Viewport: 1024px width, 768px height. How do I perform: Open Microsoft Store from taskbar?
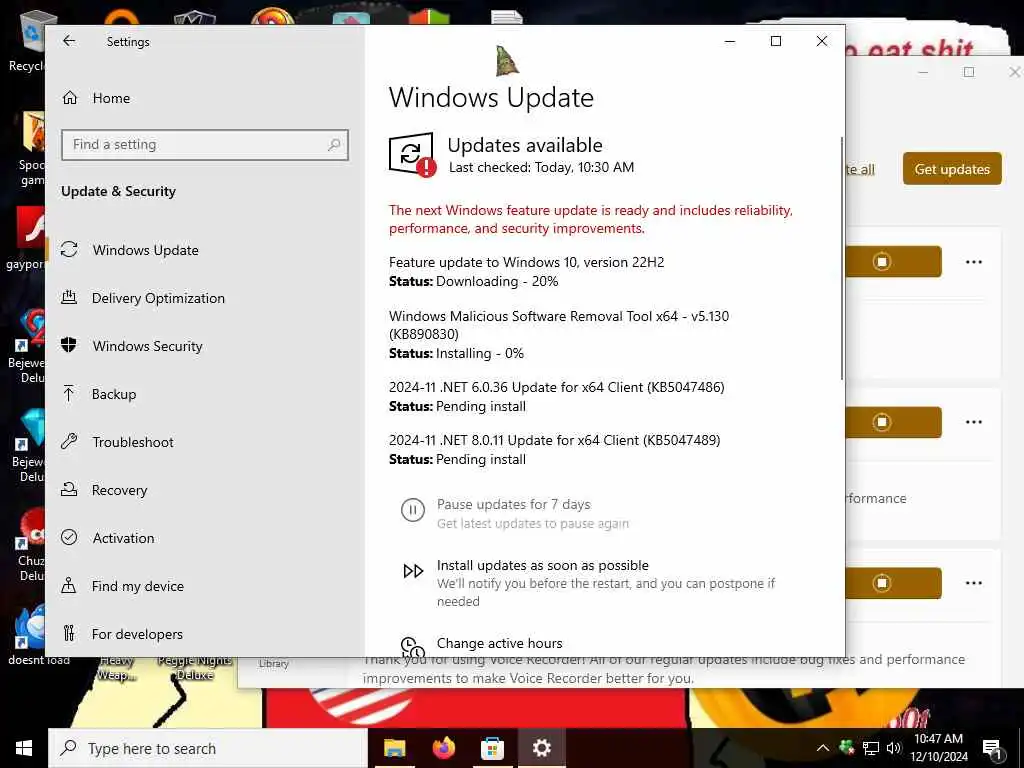[x=492, y=748]
